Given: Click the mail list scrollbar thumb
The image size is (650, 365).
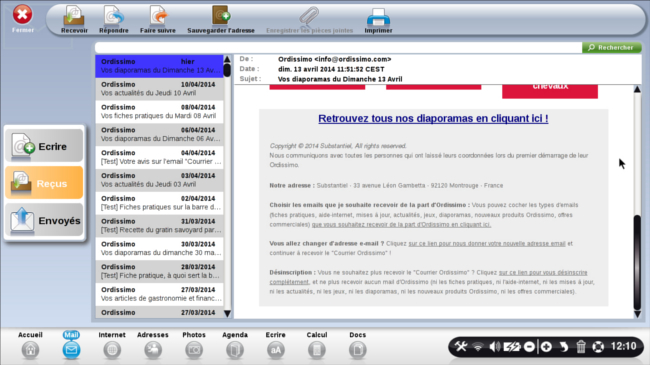Looking at the screenshot, I should [x=227, y=70].
